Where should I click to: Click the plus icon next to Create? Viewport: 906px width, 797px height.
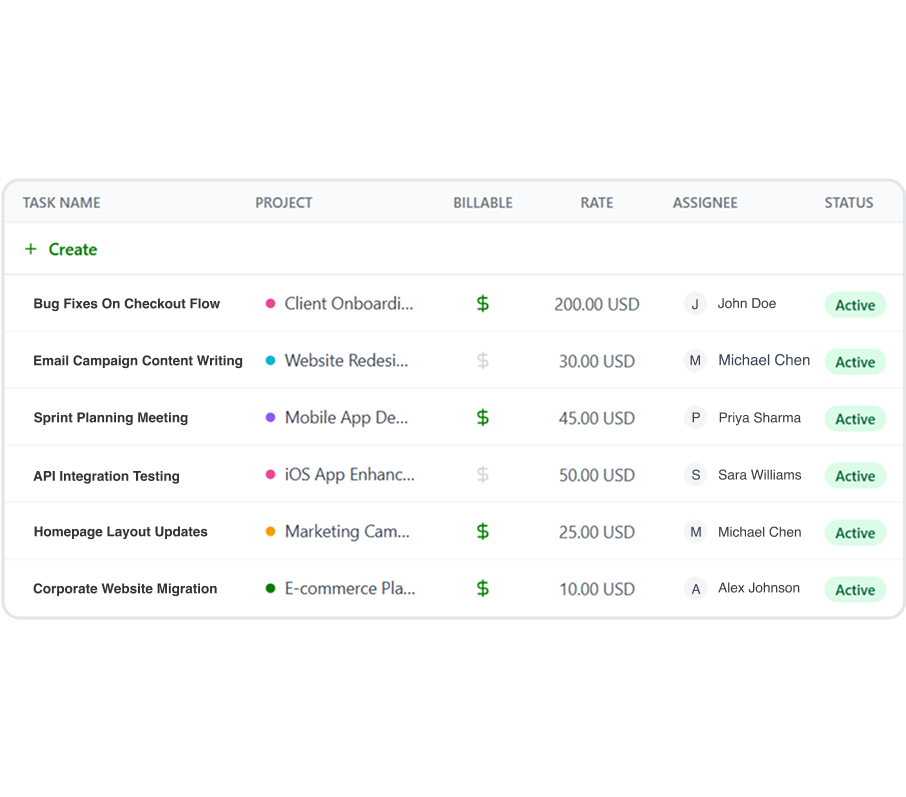31,249
